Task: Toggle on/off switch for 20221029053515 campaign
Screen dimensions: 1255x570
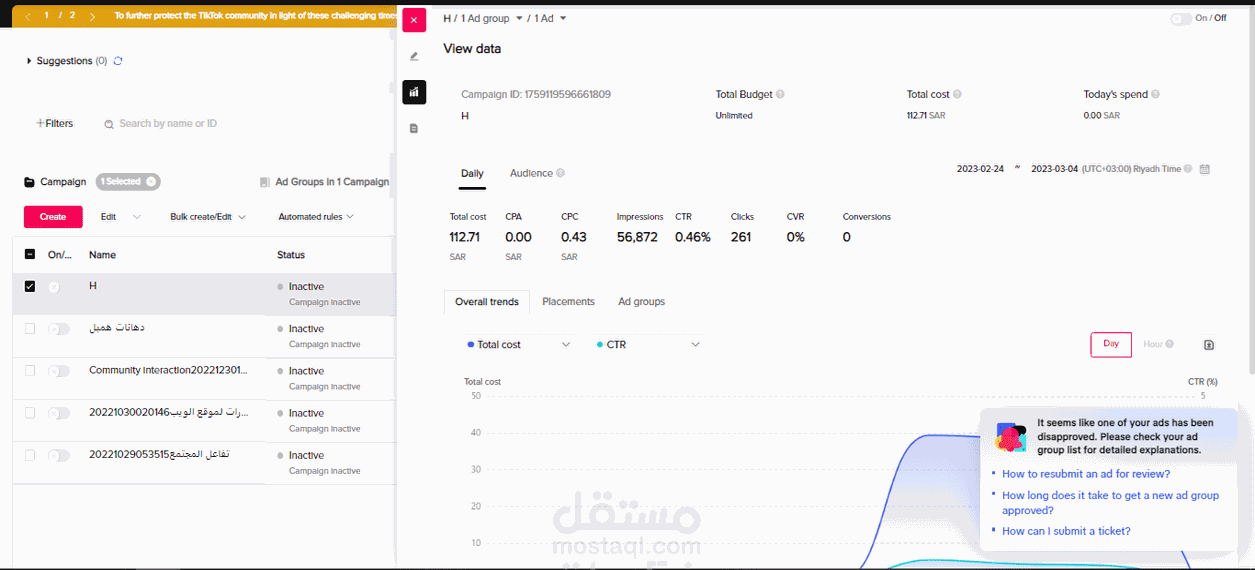Action: tap(58, 455)
